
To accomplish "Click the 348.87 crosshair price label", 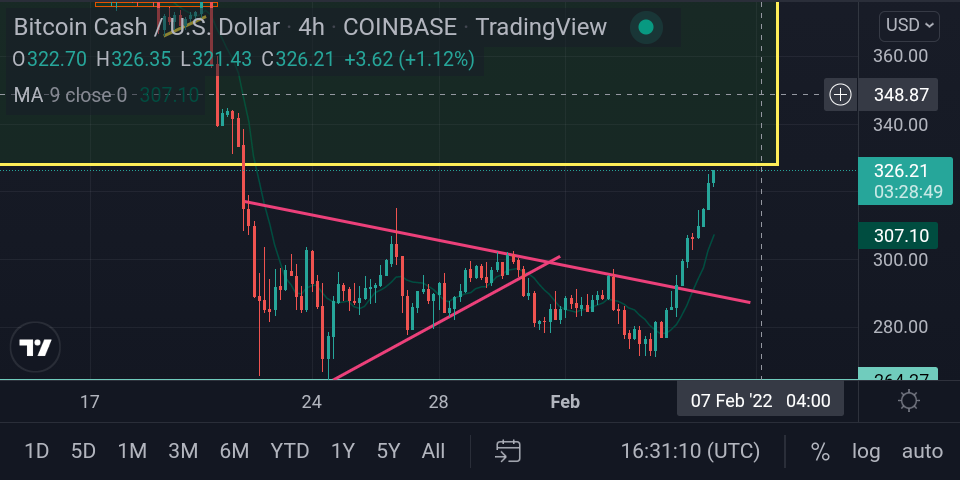I will [x=898, y=95].
